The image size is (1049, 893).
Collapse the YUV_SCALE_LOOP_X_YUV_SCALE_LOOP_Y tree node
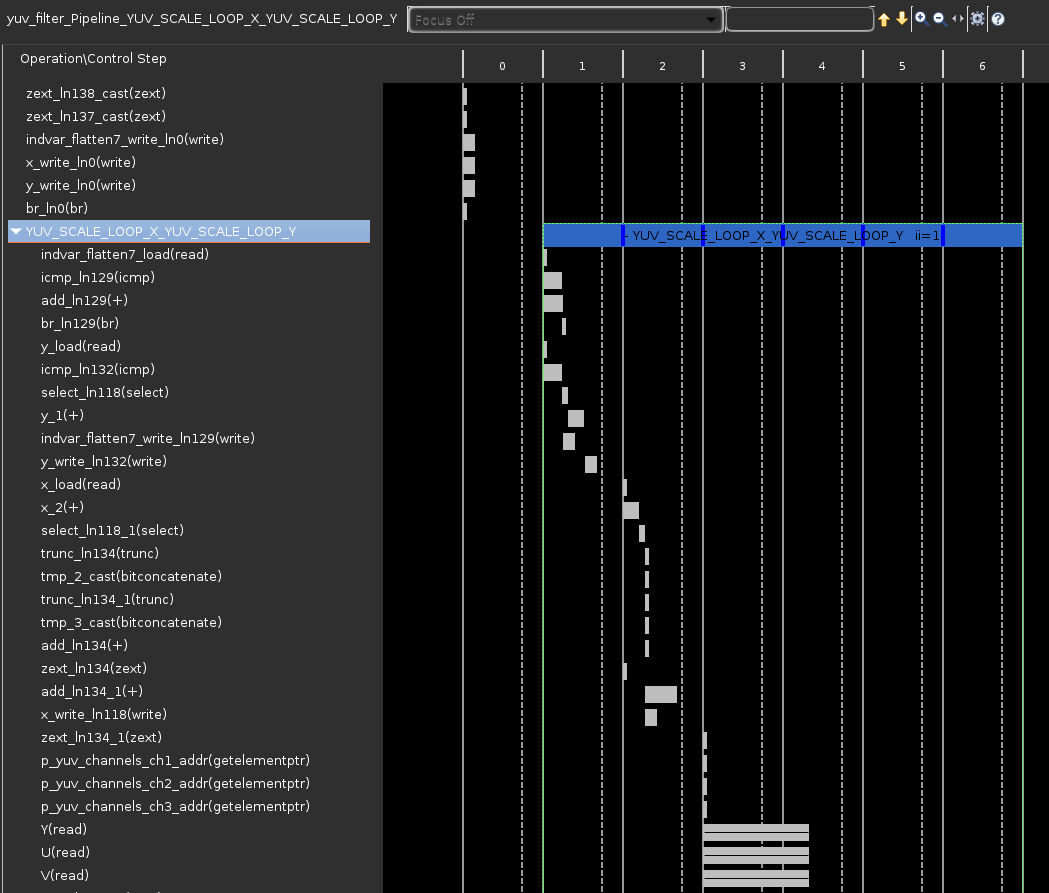point(16,232)
